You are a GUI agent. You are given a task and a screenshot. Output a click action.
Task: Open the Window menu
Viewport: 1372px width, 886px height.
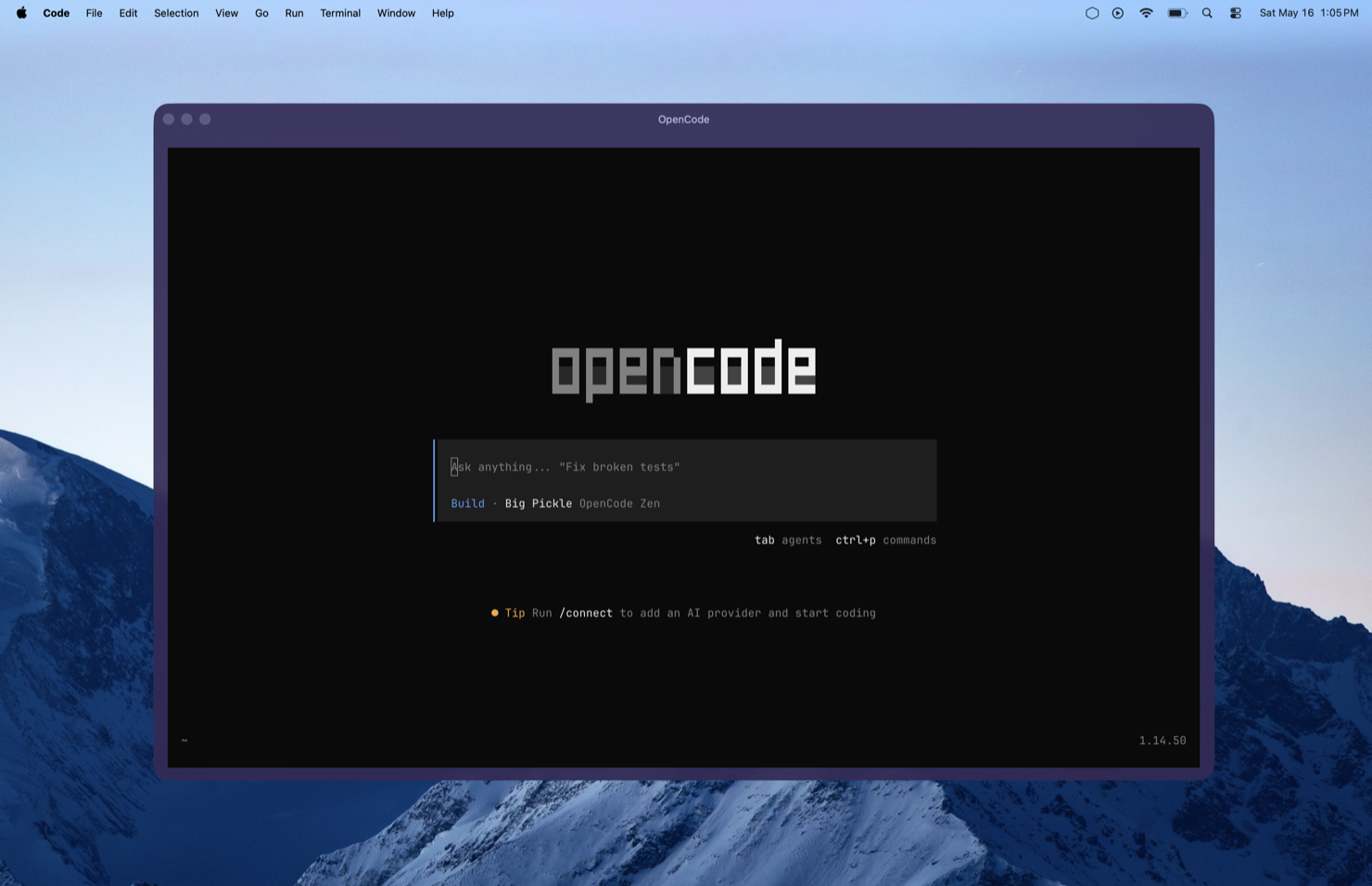(x=396, y=13)
